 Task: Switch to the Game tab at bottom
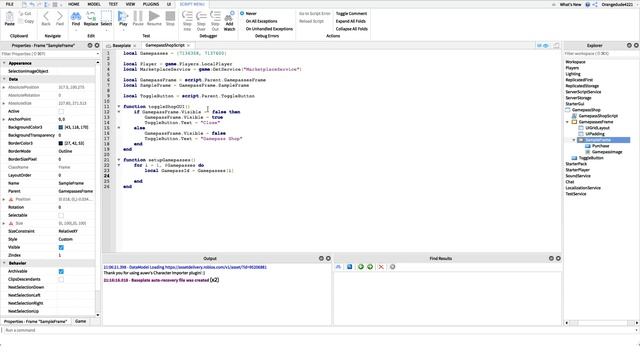[80, 321]
